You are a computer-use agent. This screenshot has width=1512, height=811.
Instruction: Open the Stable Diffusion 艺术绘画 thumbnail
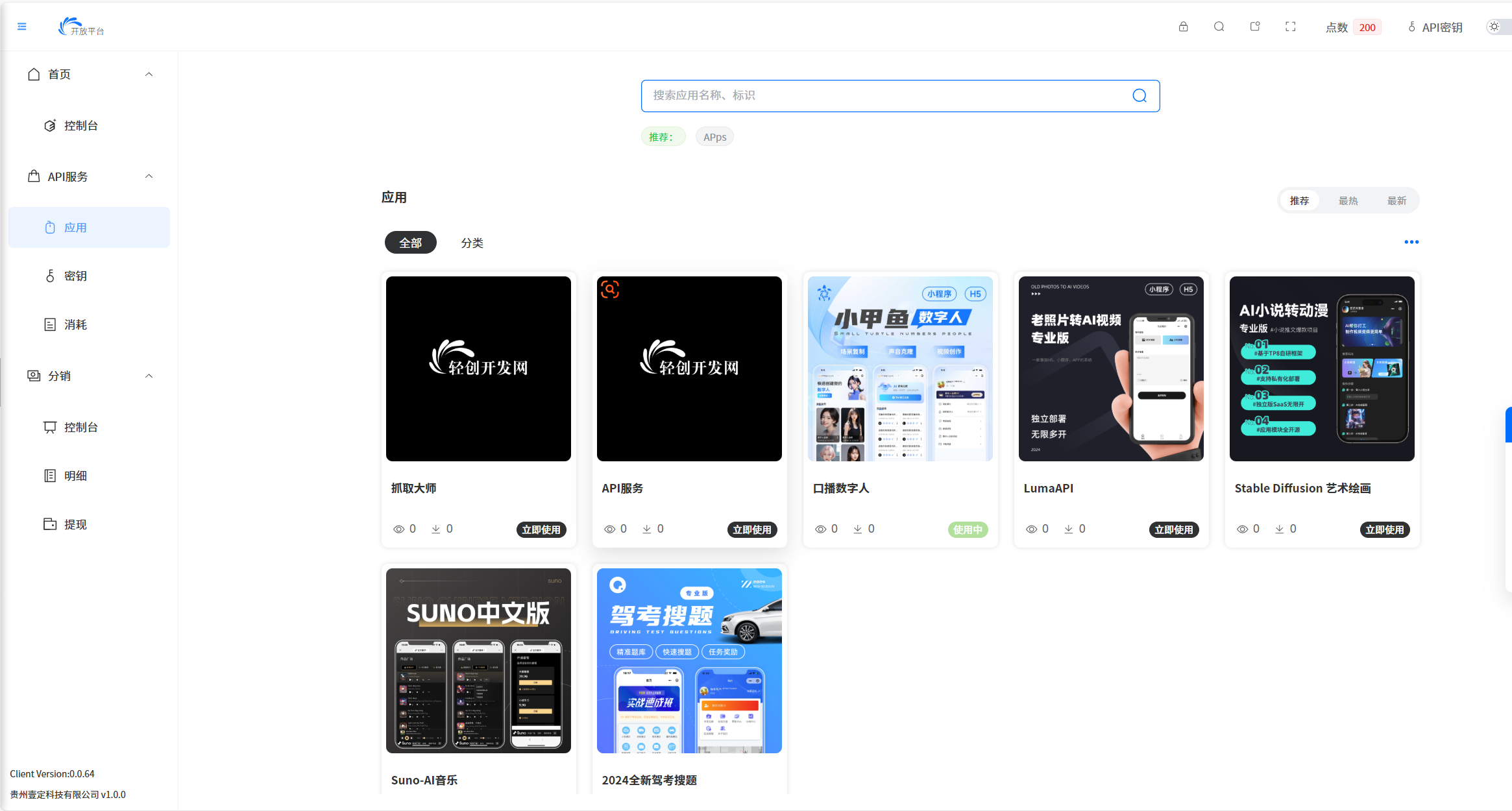1322,369
